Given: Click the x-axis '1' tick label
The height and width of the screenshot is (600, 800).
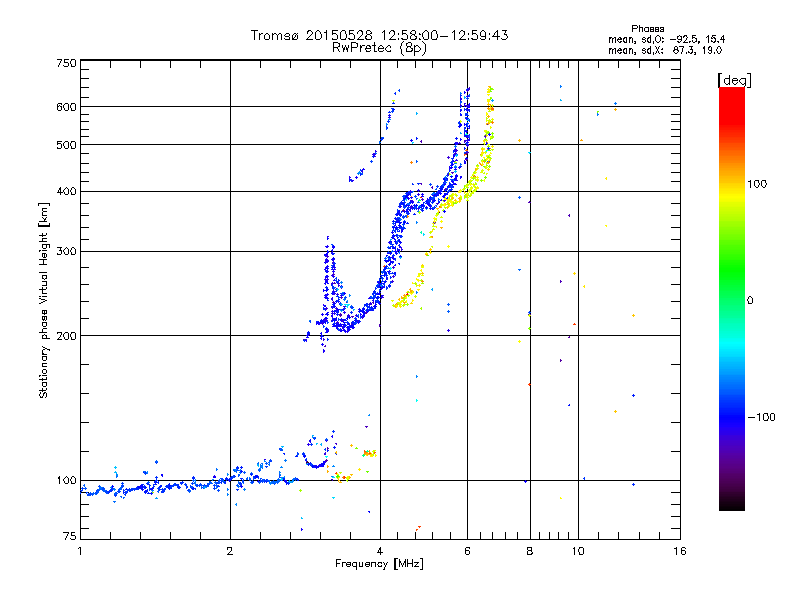Looking at the screenshot, I should 80,551.
